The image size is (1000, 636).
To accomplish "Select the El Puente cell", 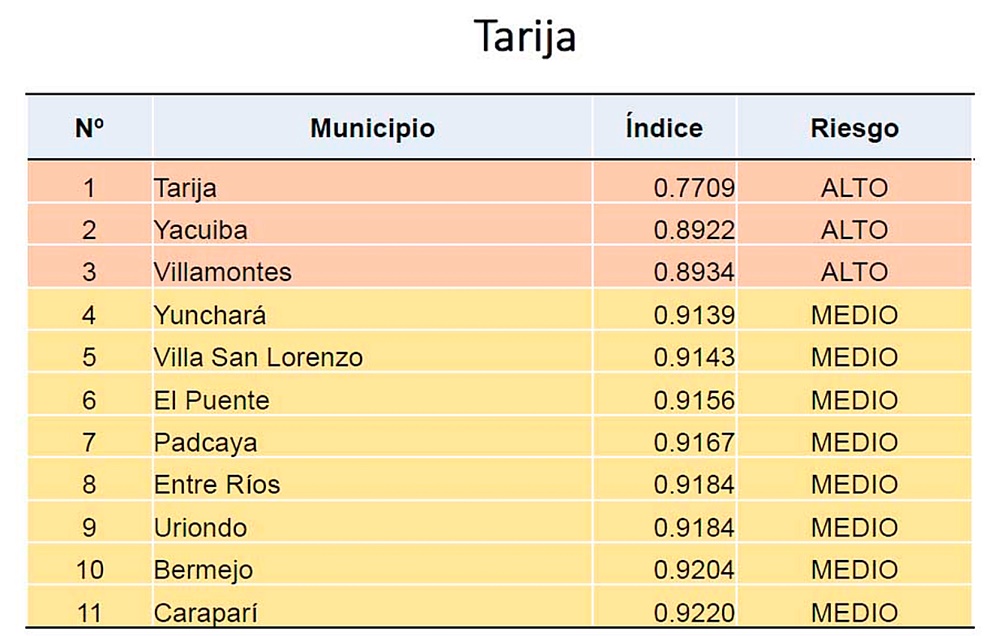I will 372,400.
